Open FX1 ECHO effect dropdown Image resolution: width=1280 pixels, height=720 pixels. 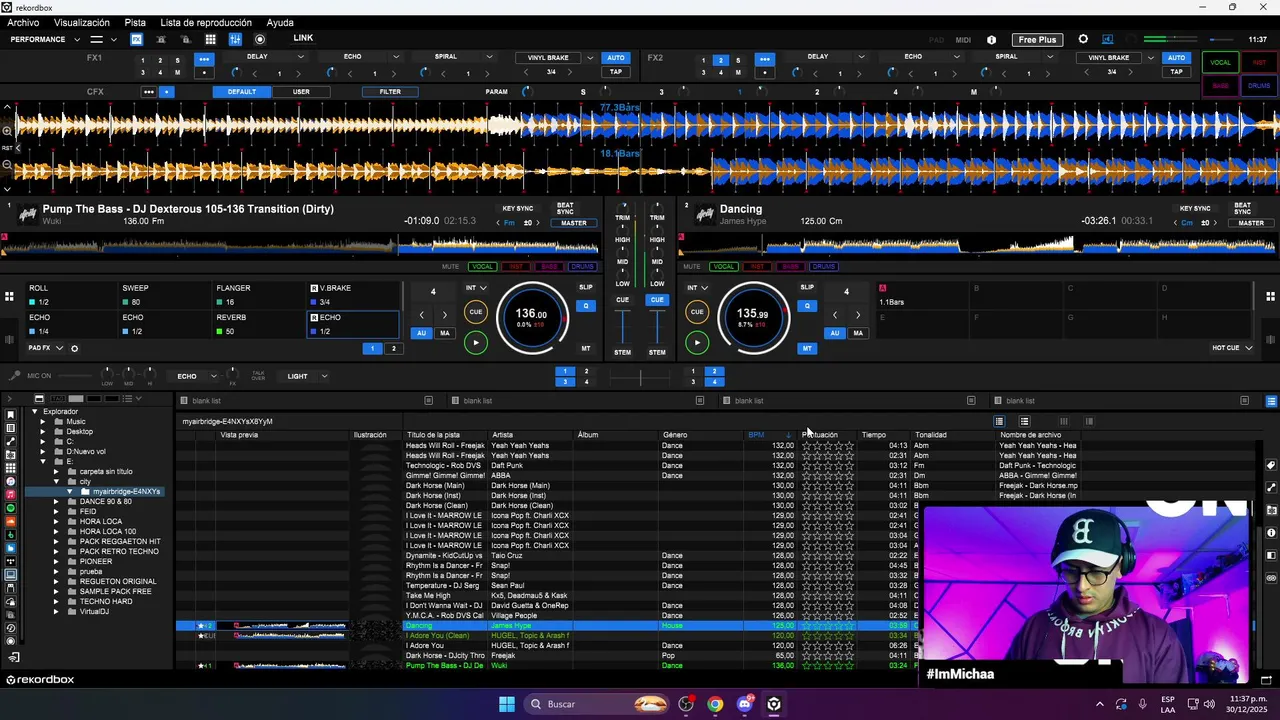(396, 57)
